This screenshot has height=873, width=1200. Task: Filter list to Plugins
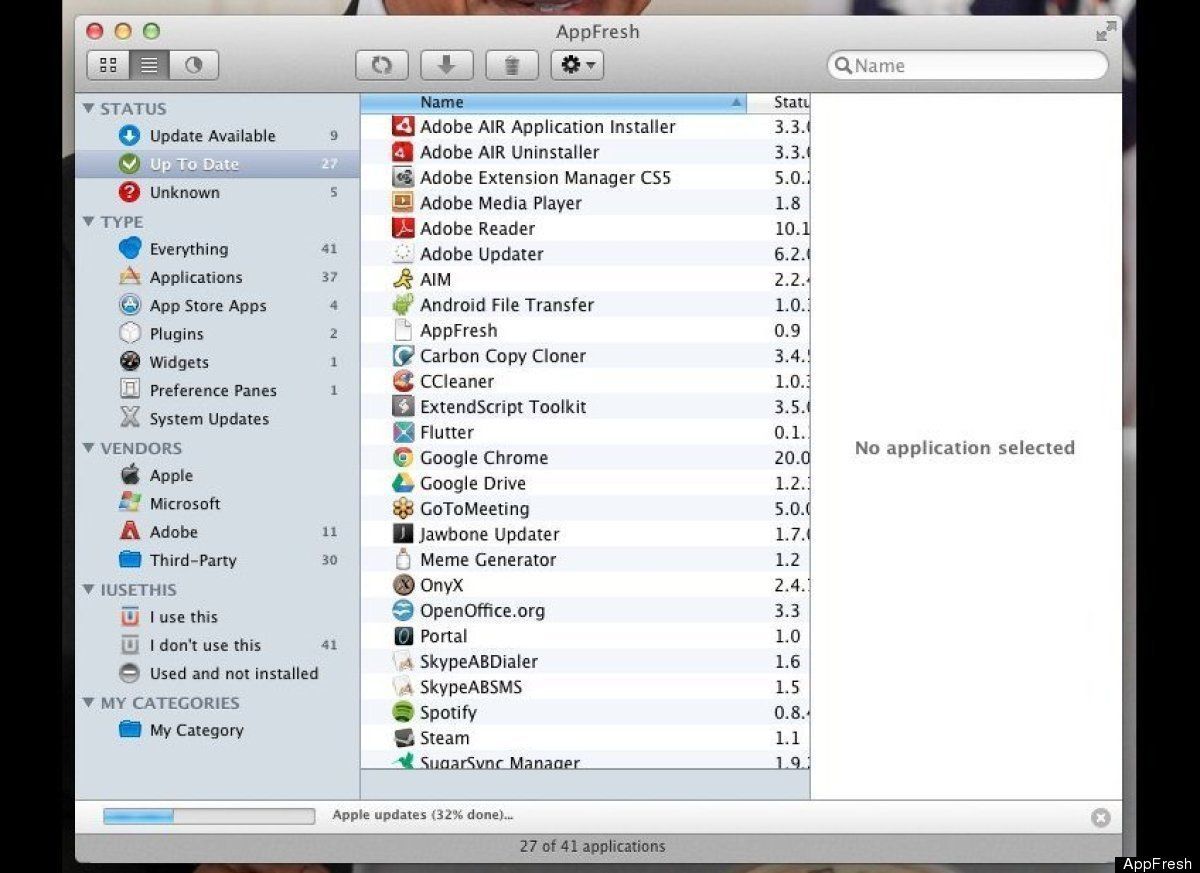[x=217, y=334]
